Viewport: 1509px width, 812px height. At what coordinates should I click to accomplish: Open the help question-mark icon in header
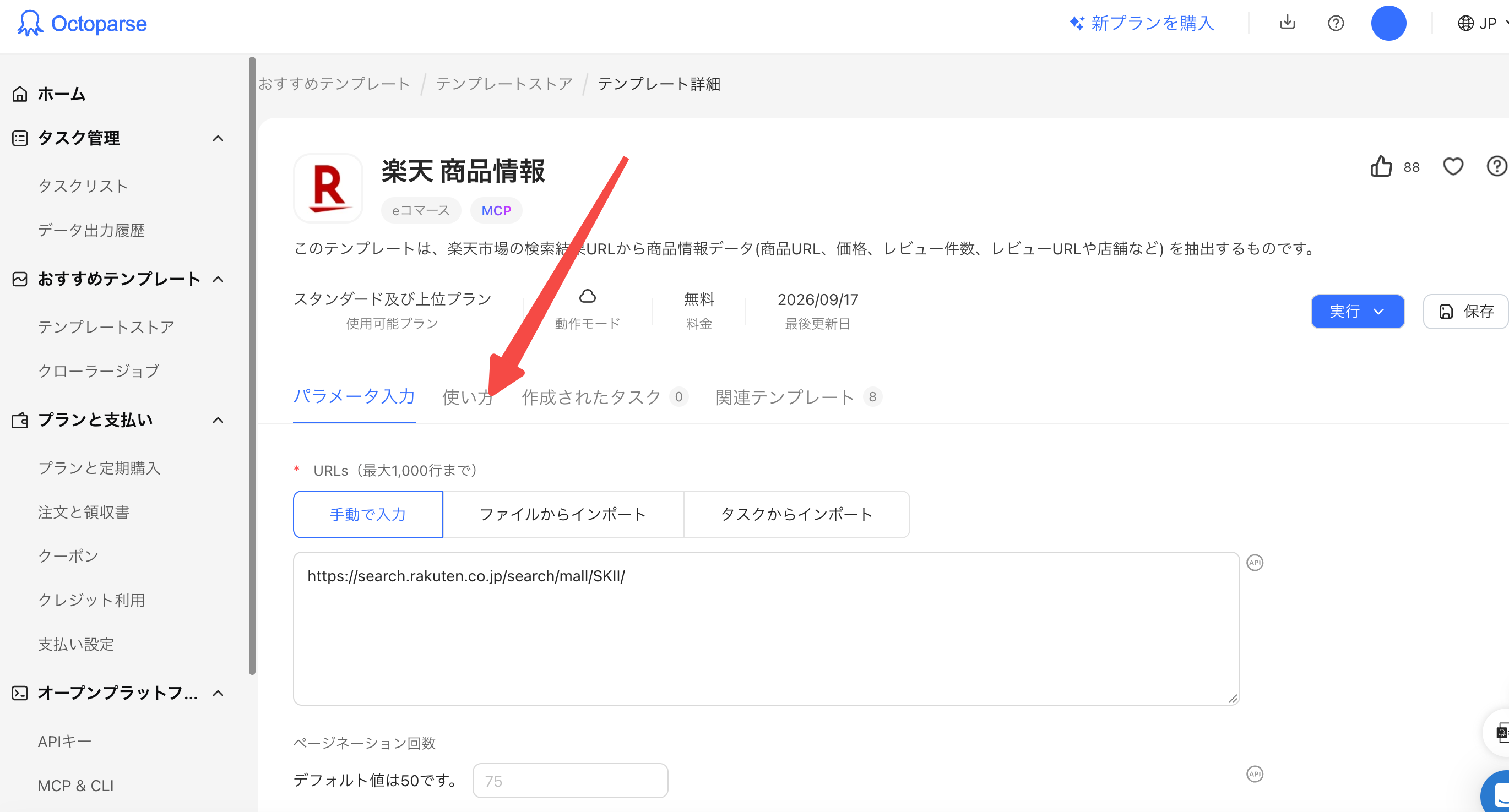pos(1336,24)
